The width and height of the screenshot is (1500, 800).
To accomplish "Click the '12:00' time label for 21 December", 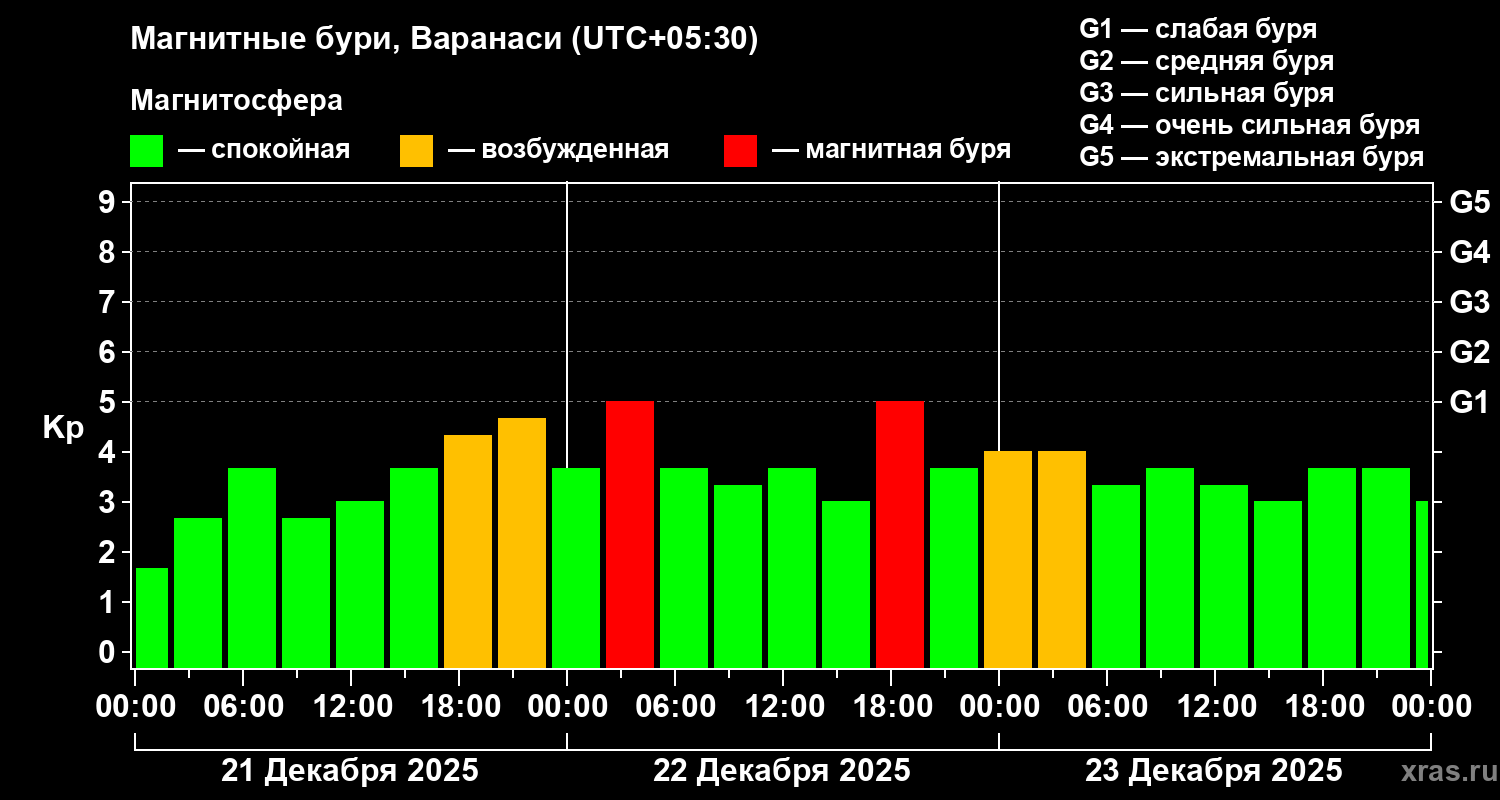I will tap(351, 706).
